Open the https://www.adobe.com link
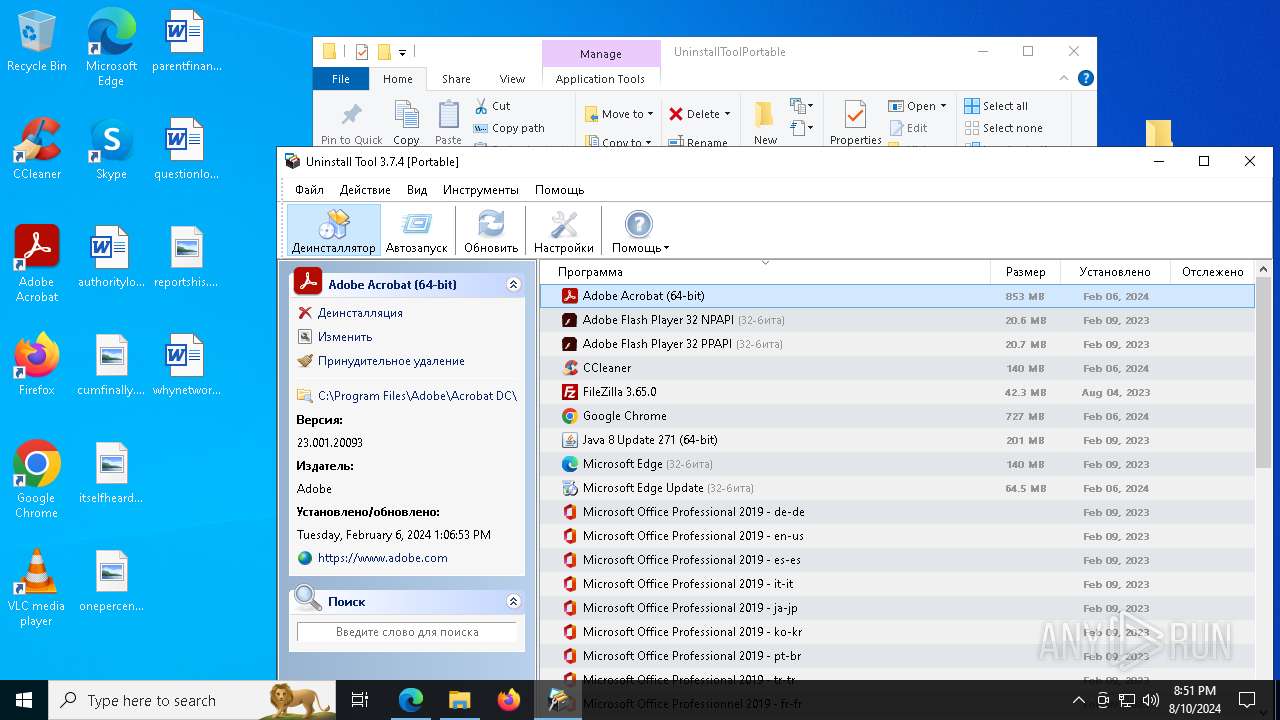The height and width of the screenshot is (720, 1280). (x=383, y=558)
